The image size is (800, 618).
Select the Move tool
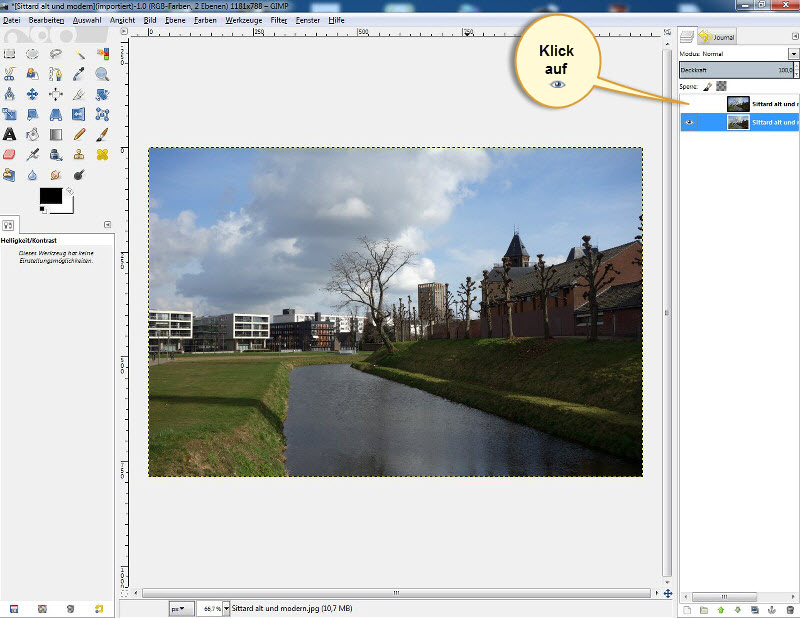point(33,94)
